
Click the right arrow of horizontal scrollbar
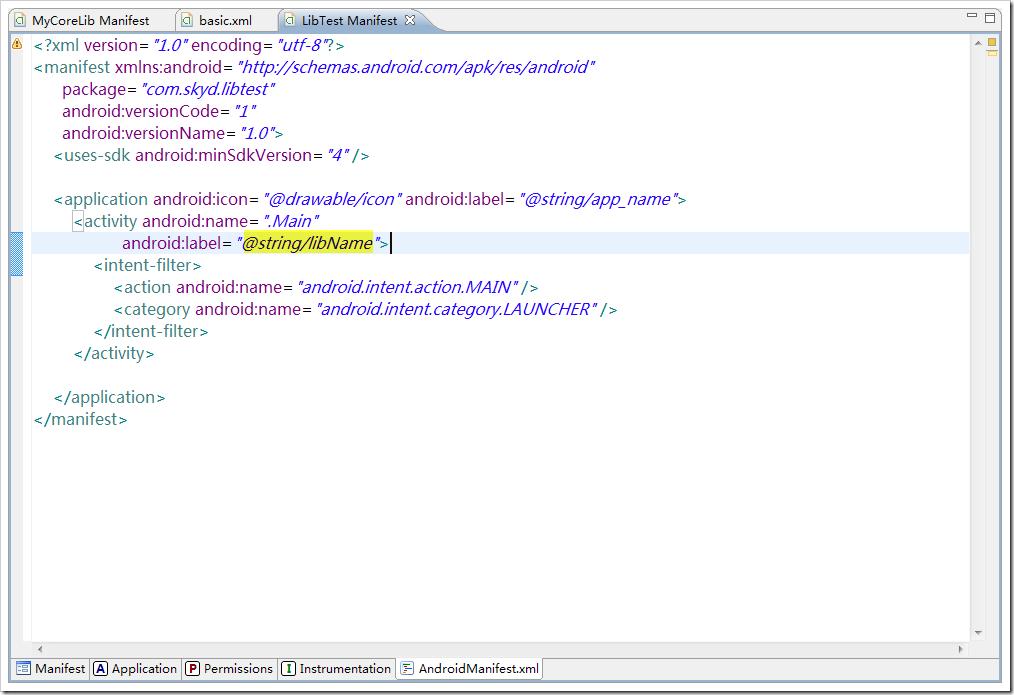[961, 646]
